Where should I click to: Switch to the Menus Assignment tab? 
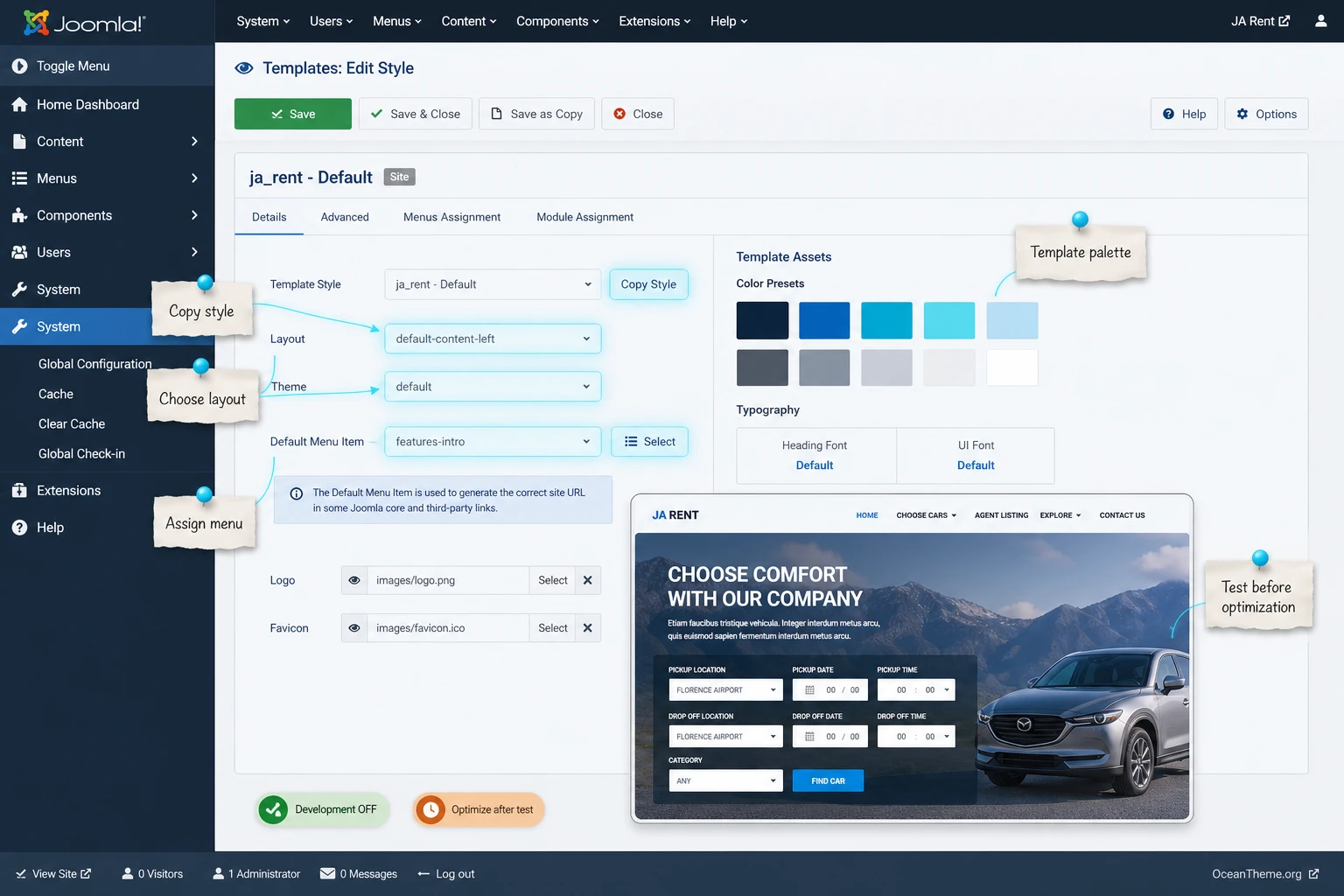click(x=451, y=217)
